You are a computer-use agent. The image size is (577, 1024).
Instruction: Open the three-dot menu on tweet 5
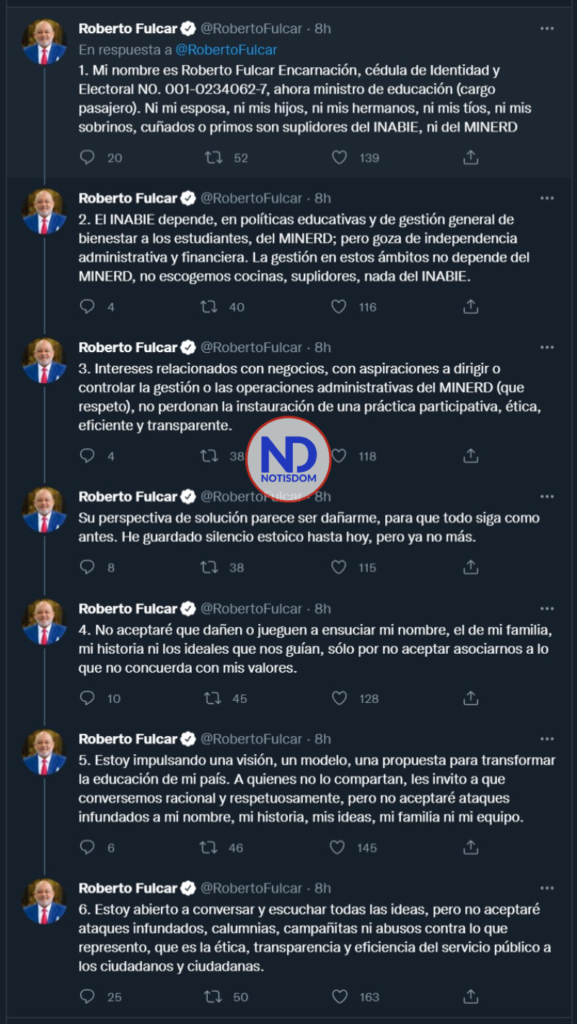547,739
